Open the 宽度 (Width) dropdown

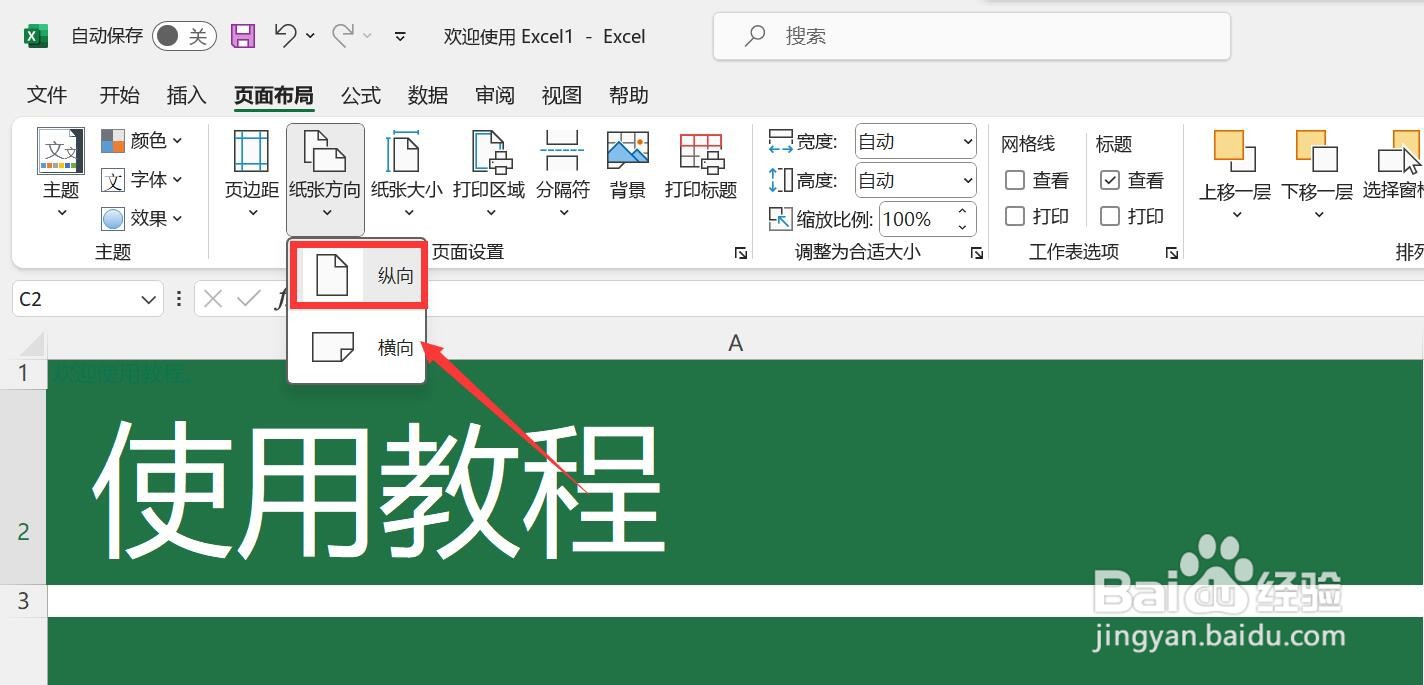click(968, 140)
